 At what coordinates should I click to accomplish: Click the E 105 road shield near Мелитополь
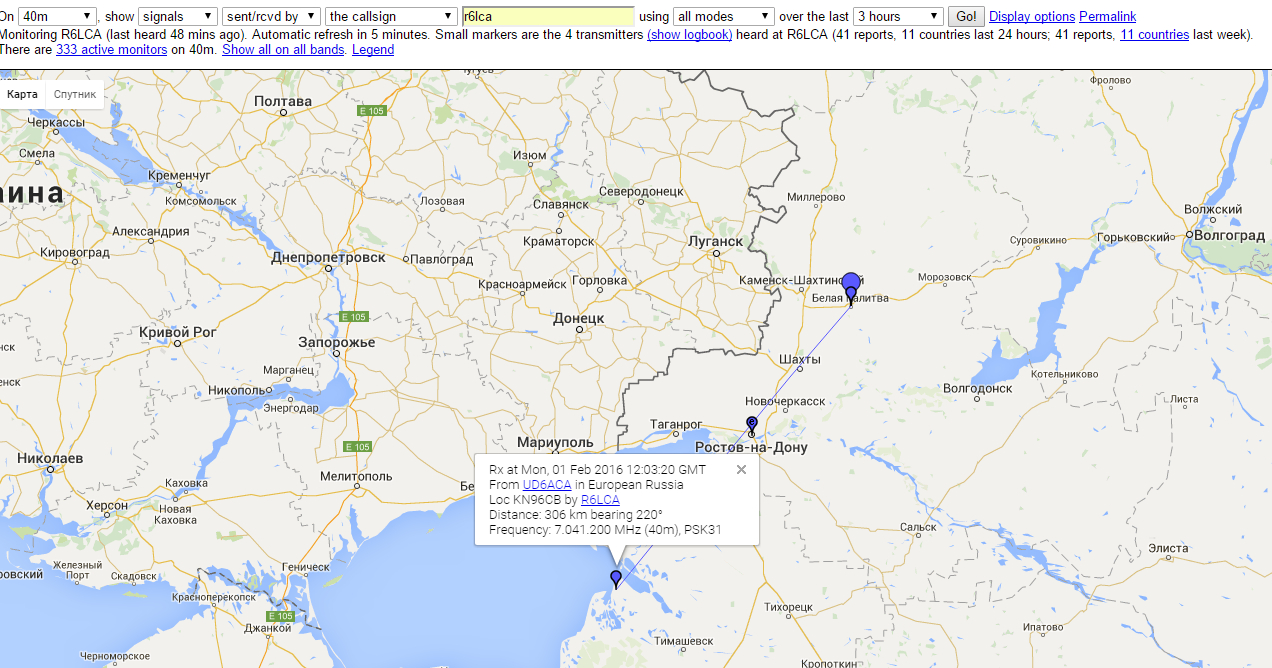(x=358, y=447)
